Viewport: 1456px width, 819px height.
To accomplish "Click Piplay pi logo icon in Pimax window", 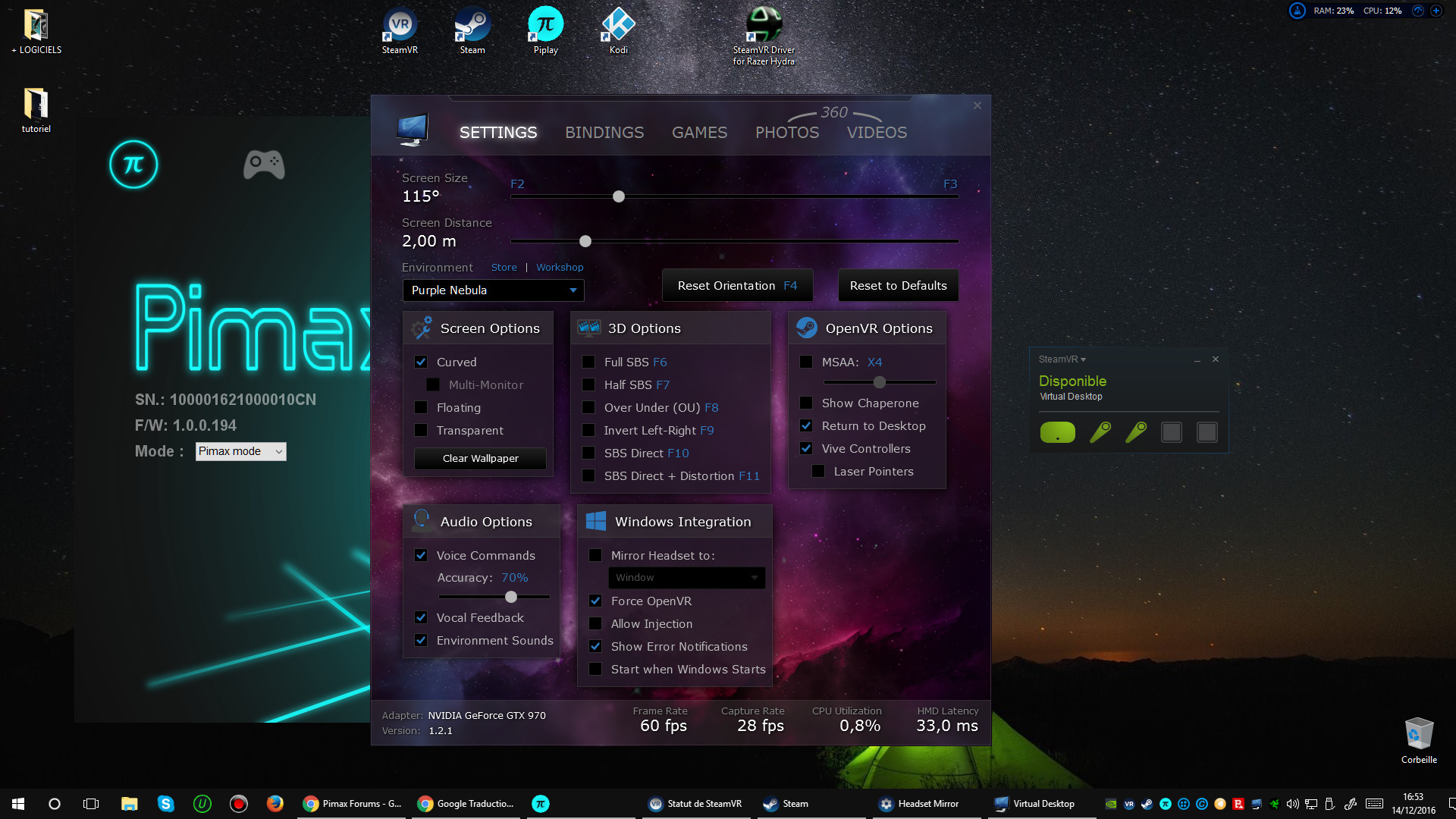I will [133, 165].
